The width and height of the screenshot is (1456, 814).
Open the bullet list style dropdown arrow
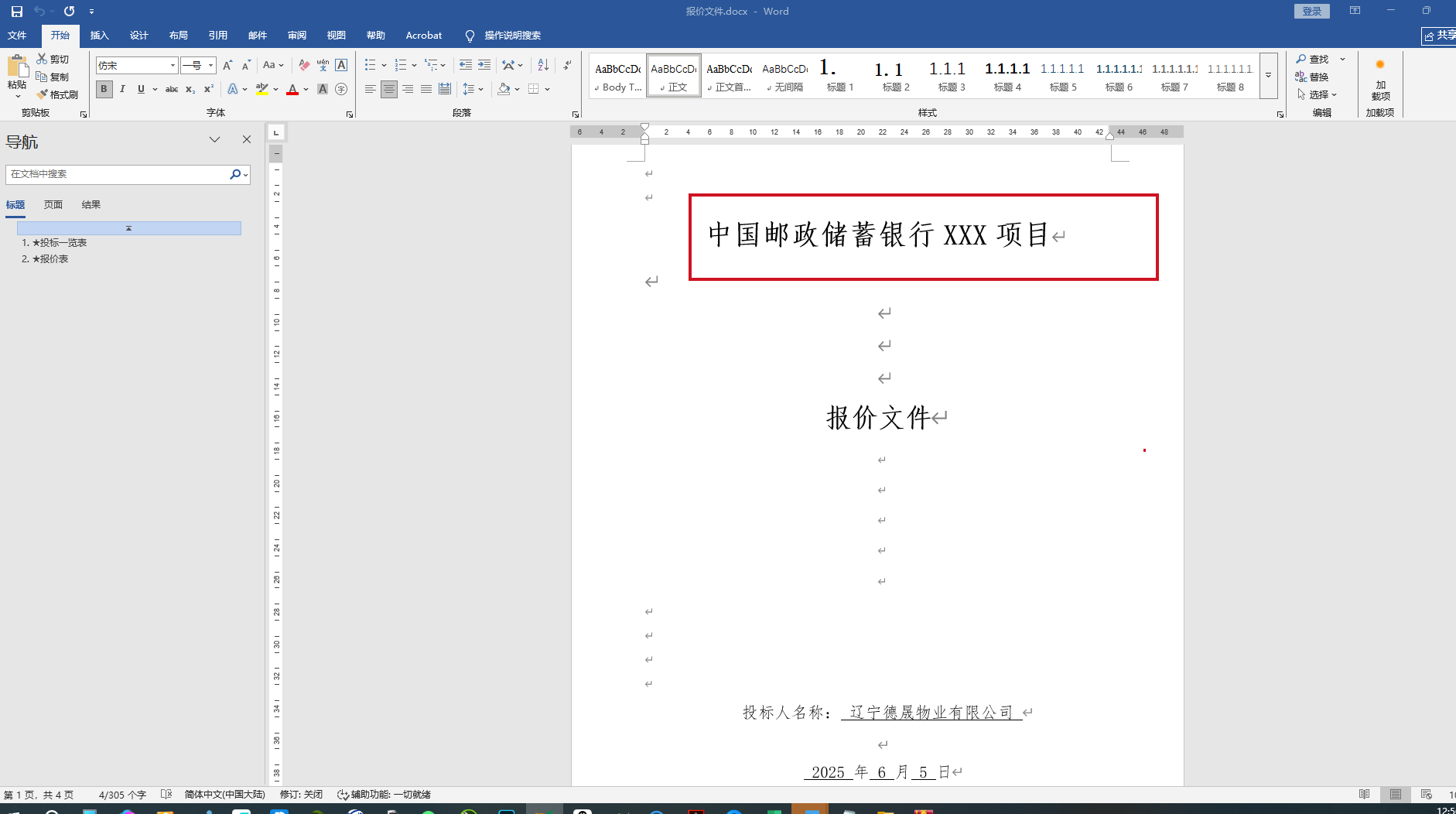[385, 66]
